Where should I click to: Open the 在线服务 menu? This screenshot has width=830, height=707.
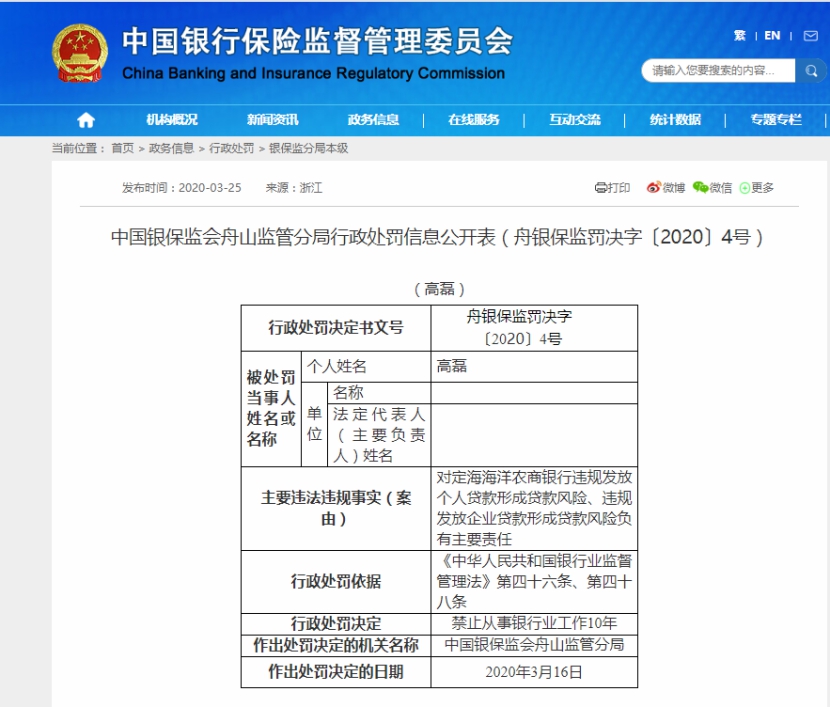pyautogui.click(x=473, y=120)
